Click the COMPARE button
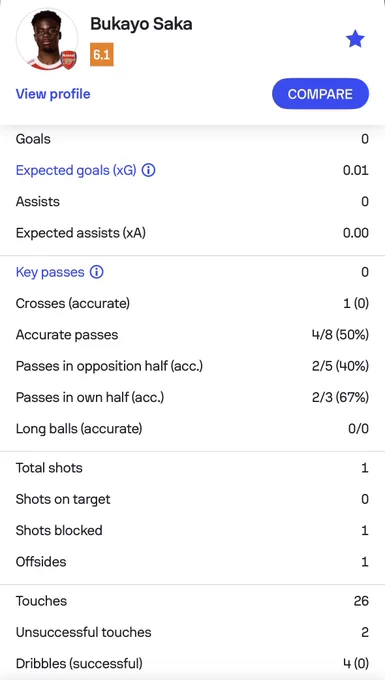 pos(320,94)
